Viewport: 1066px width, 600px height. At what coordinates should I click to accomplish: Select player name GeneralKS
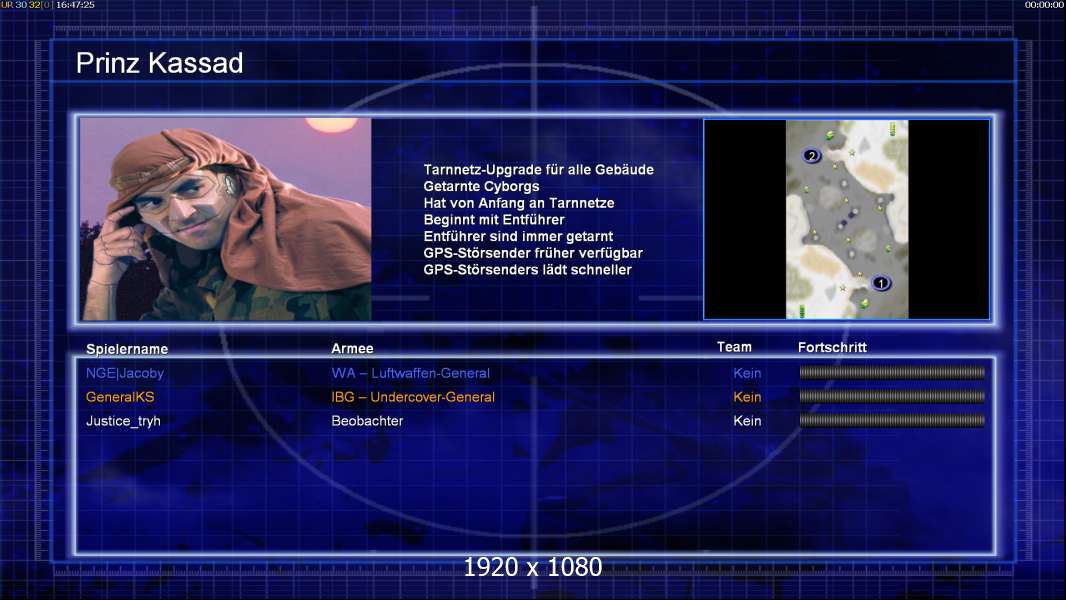[120, 397]
